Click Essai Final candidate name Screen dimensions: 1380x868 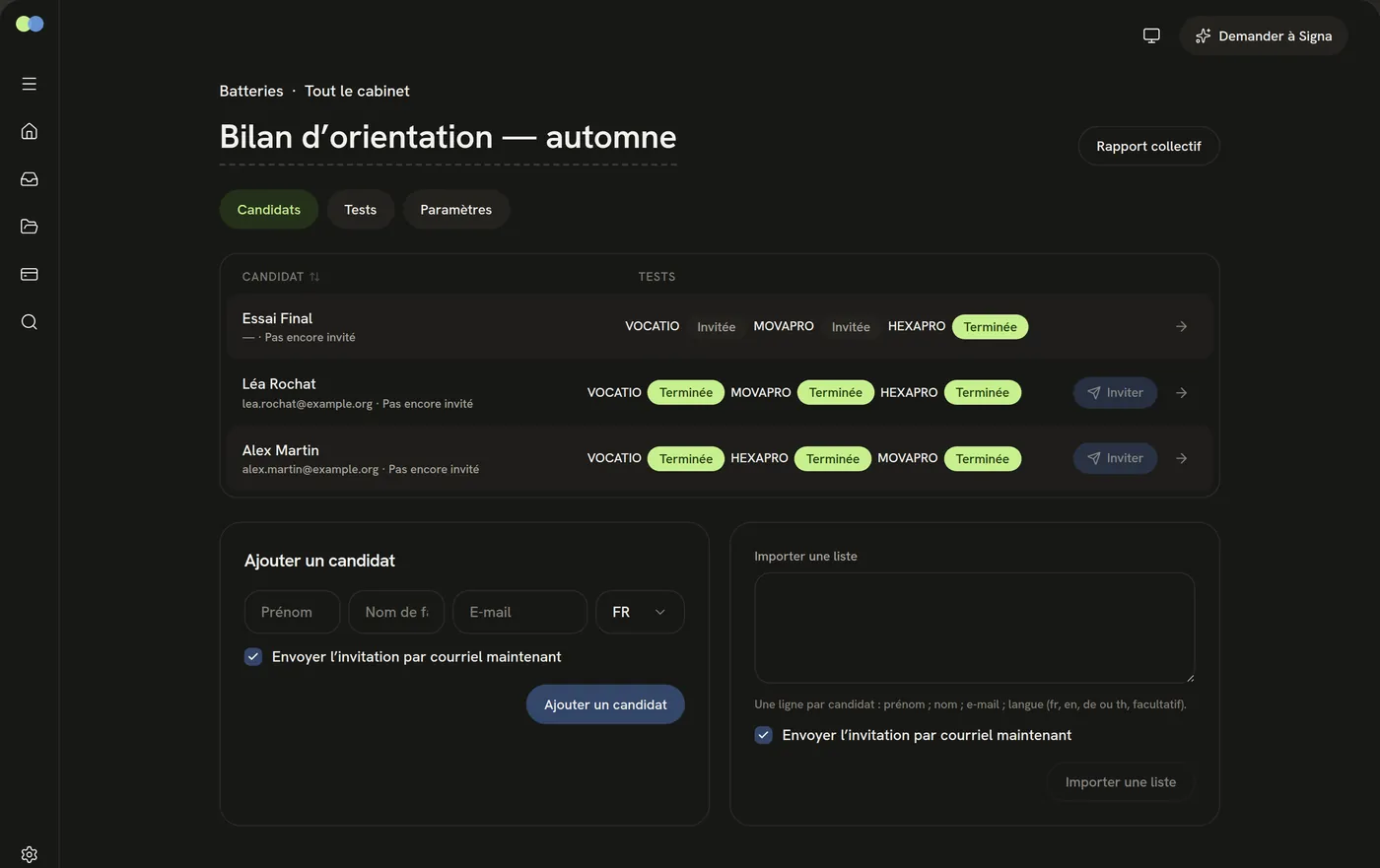tap(277, 318)
